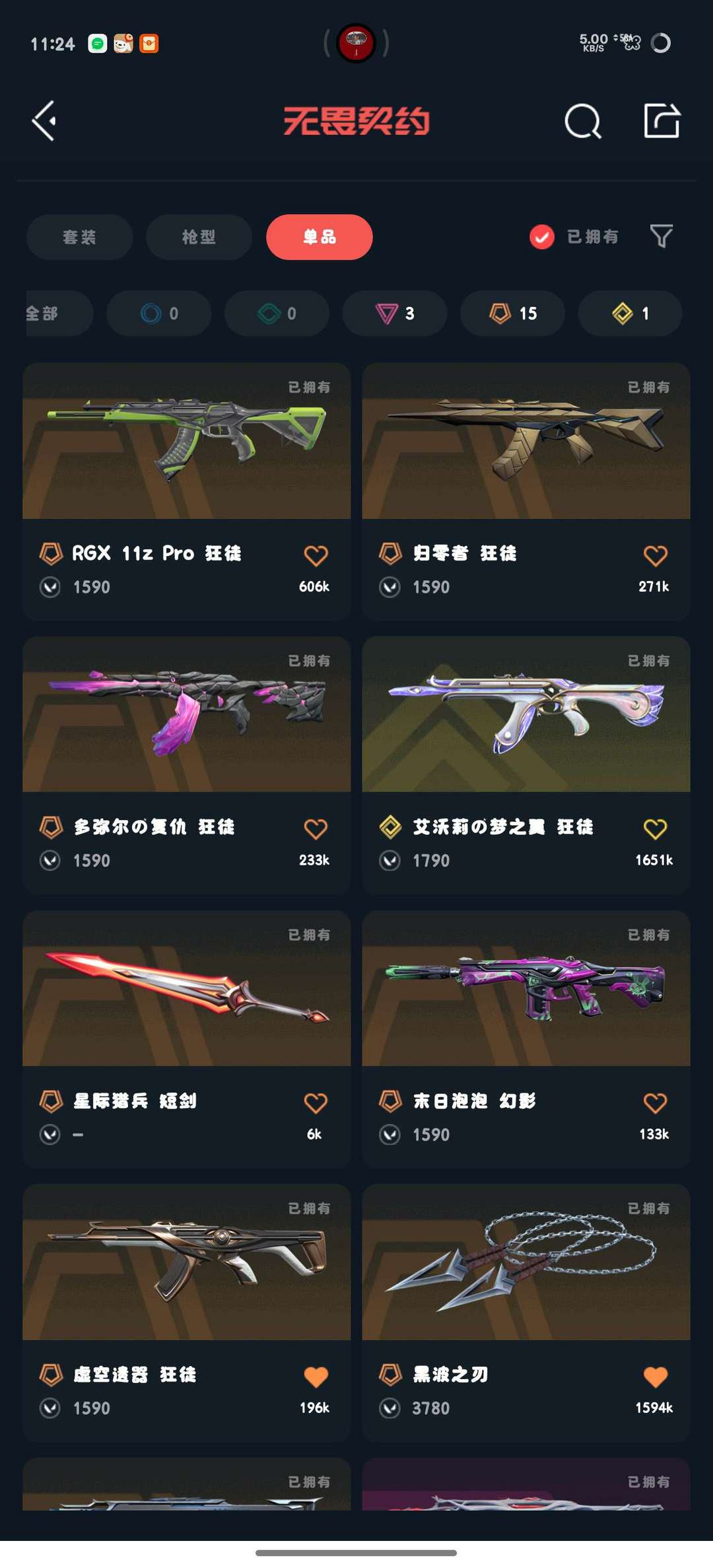This screenshot has height=1568, width=713.
Task: Select the green diamond tier filter
Action: coord(277,314)
